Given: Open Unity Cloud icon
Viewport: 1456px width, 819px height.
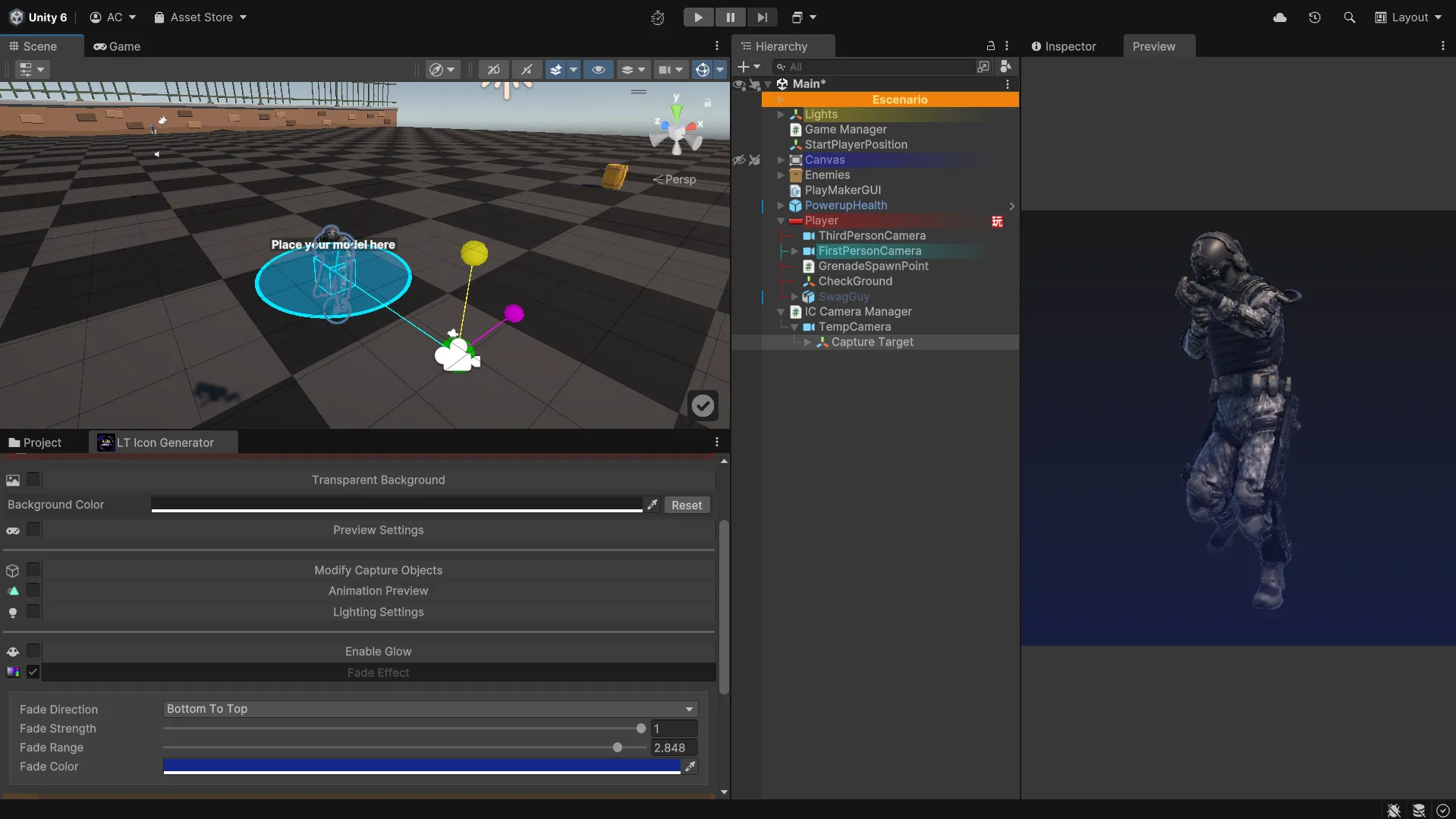Looking at the screenshot, I should pyautogui.click(x=1280, y=17).
